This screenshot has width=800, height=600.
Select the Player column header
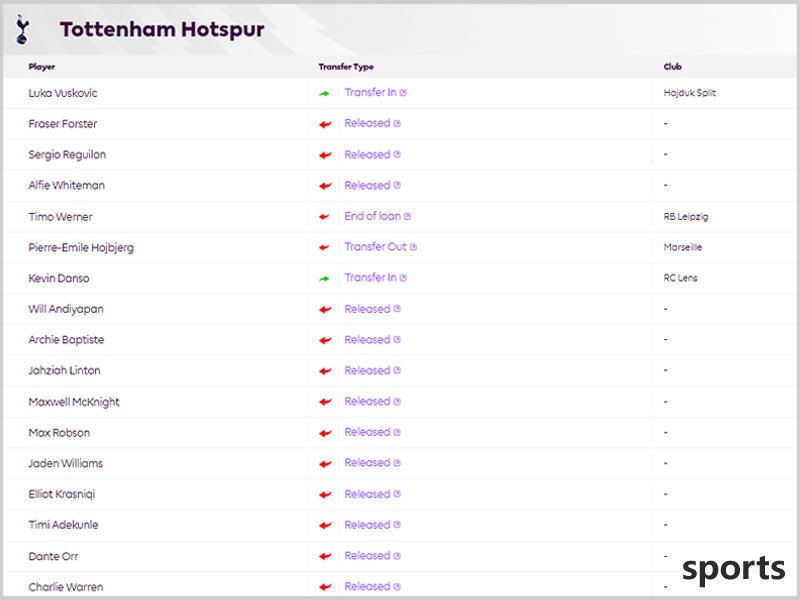point(42,67)
